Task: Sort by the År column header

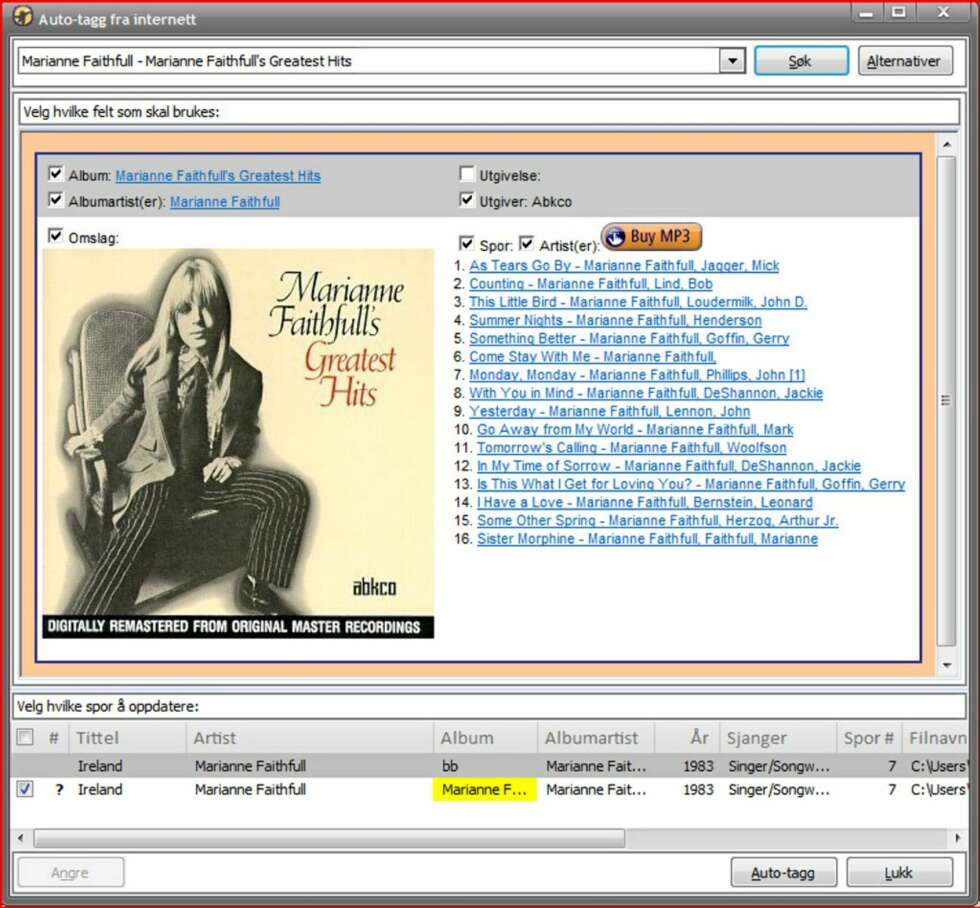Action: (x=688, y=738)
